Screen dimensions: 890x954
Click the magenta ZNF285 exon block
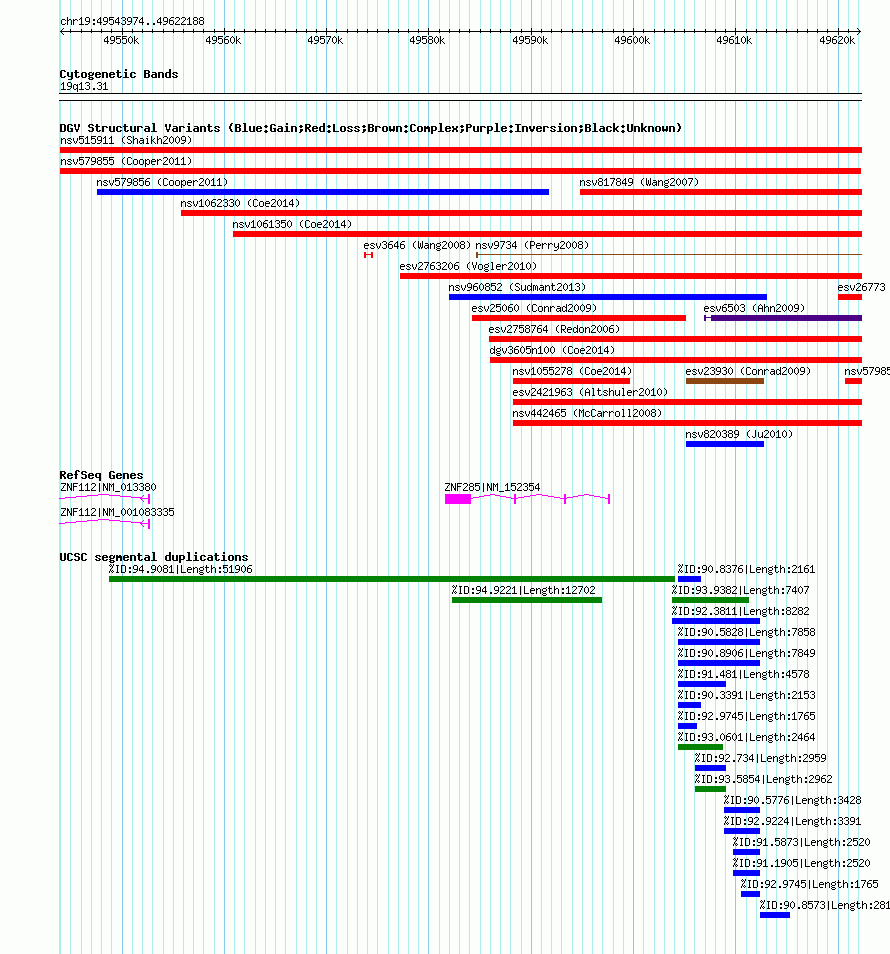tap(458, 499)
